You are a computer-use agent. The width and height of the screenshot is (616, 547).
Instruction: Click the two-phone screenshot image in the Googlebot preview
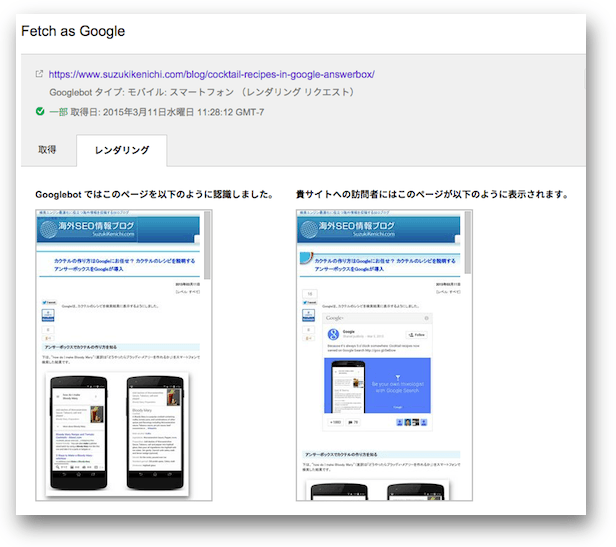coord(117,434)
